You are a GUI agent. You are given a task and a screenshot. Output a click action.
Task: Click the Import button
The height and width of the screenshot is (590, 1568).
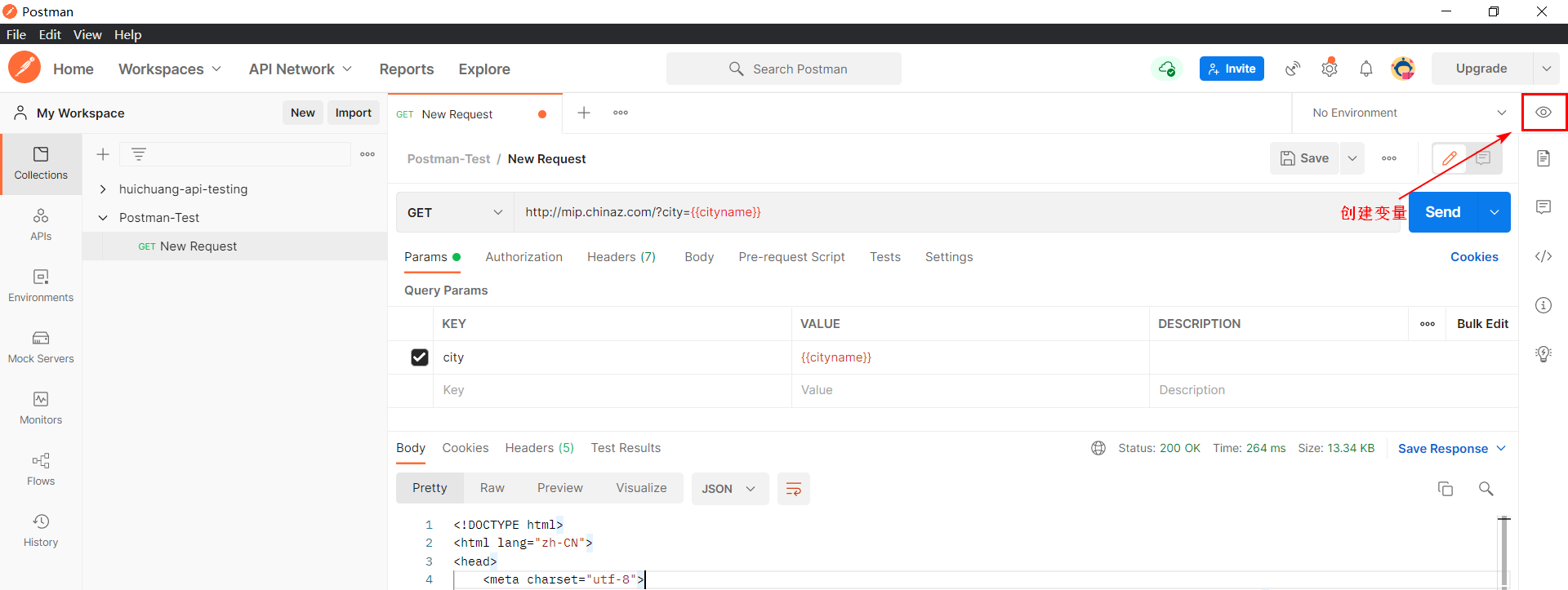[354, 113]
